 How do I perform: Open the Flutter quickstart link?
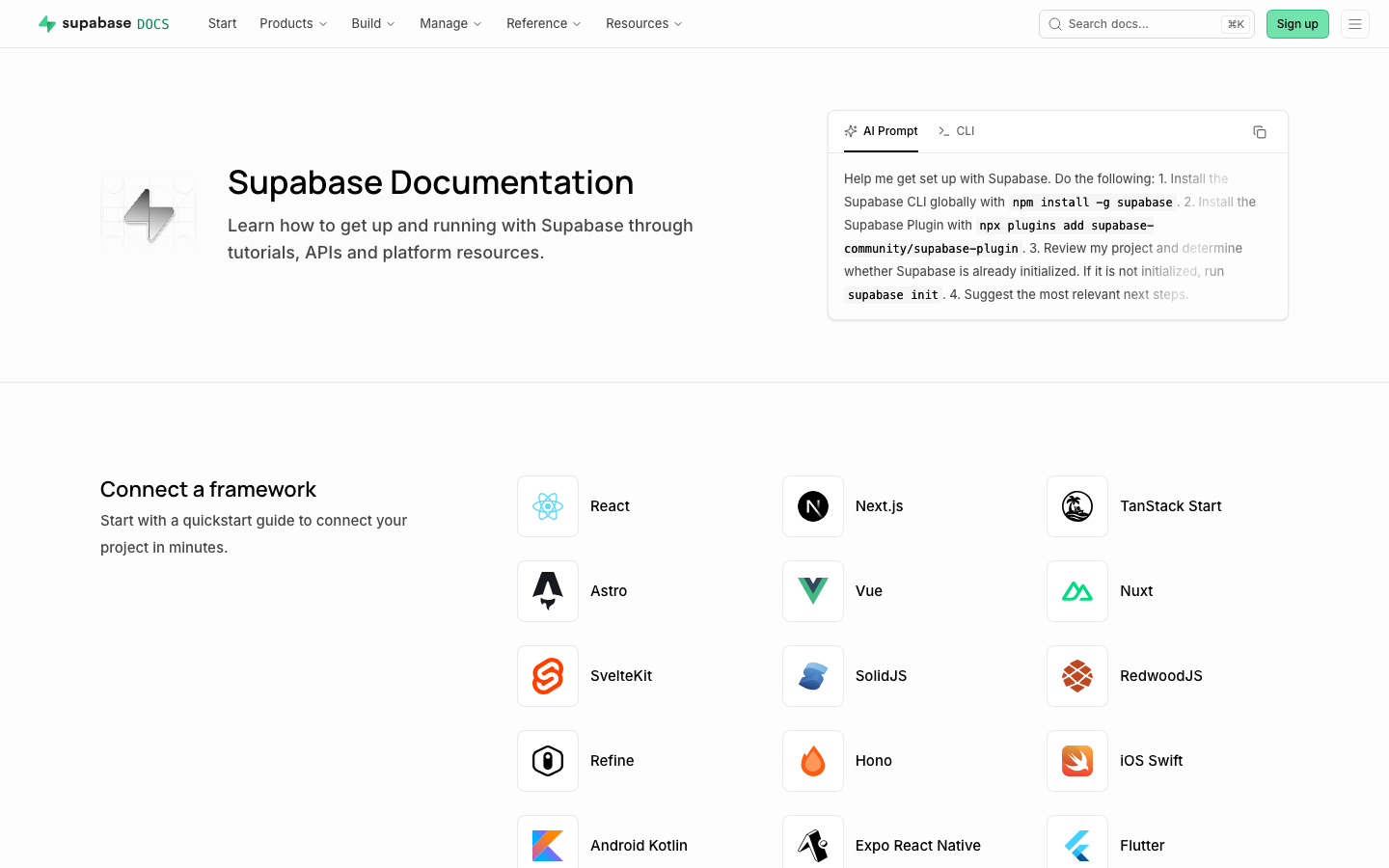point(1142,846)
